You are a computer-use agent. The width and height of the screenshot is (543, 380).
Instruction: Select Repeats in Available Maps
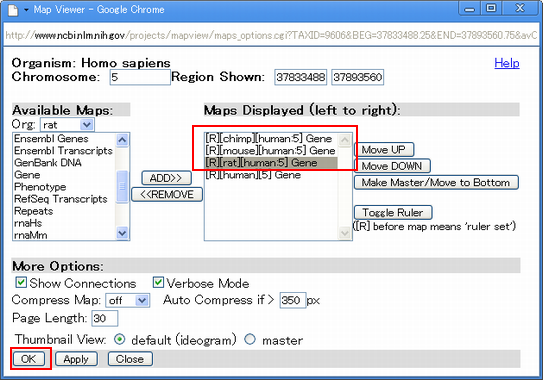(x=34, y=211)
